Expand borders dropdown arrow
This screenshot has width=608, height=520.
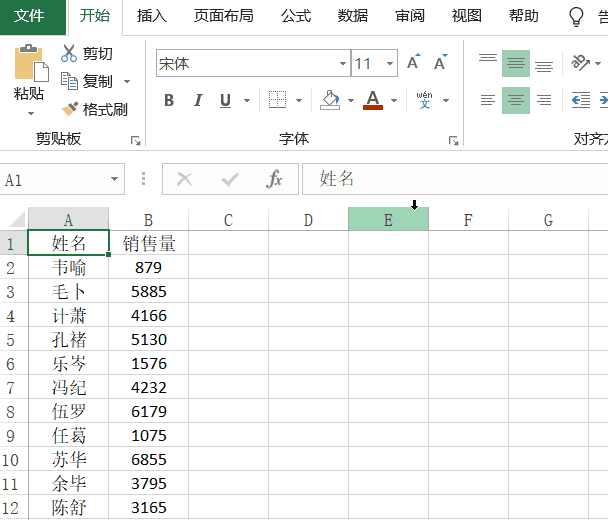[x=299, y=100]
